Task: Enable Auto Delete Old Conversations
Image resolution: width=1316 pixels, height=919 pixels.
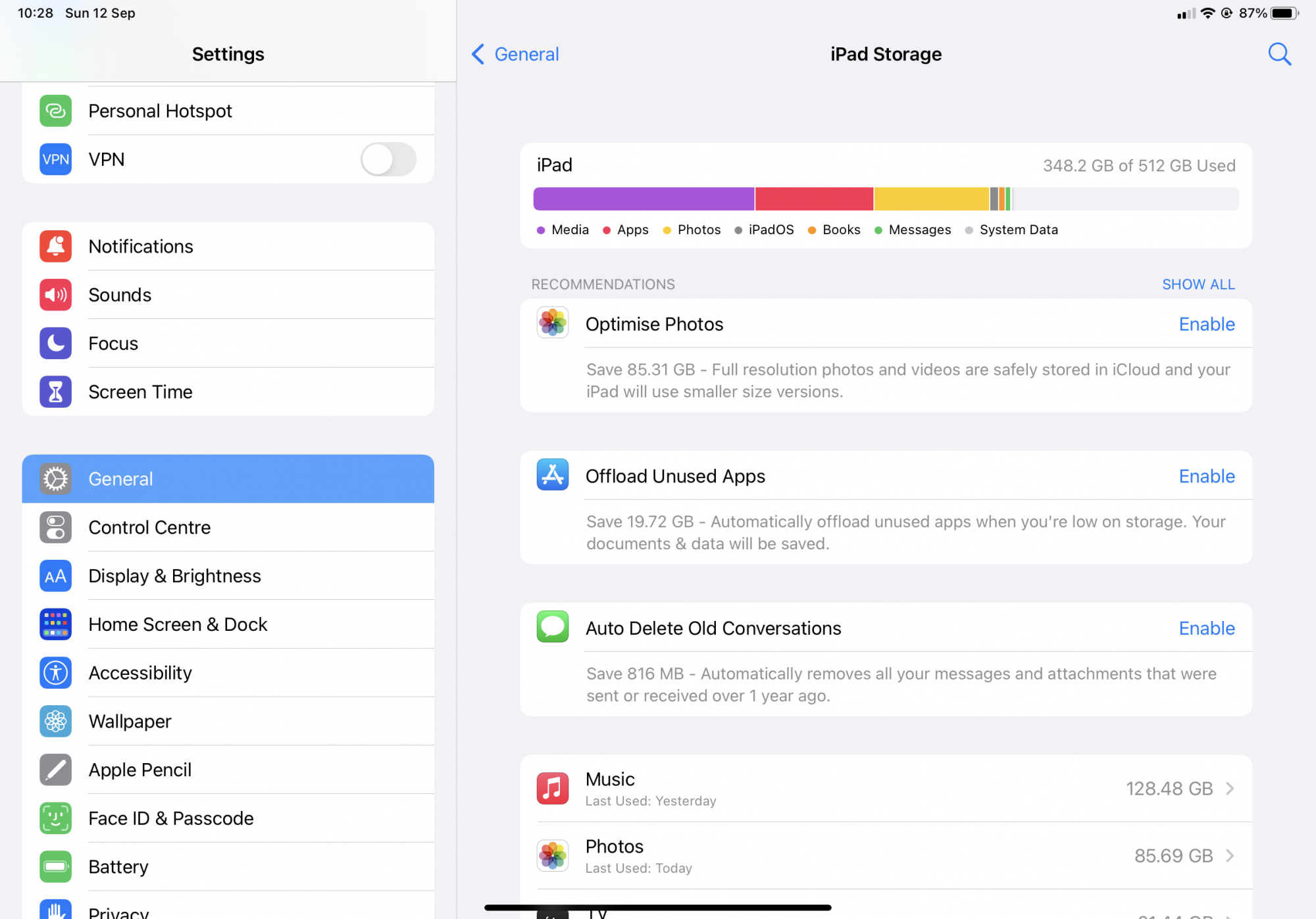Action: tap(1206, 628)
